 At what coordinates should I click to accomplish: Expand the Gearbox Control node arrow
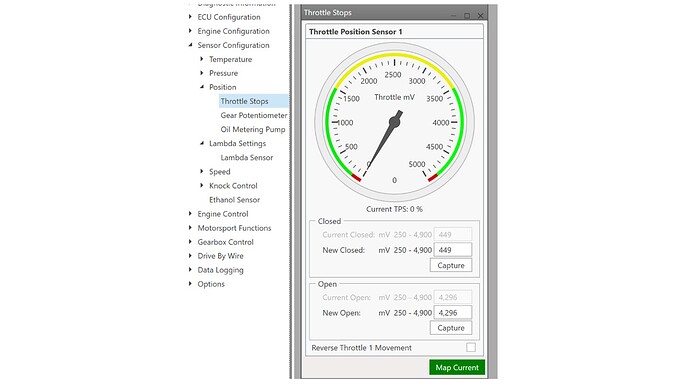tap(190, 242)
